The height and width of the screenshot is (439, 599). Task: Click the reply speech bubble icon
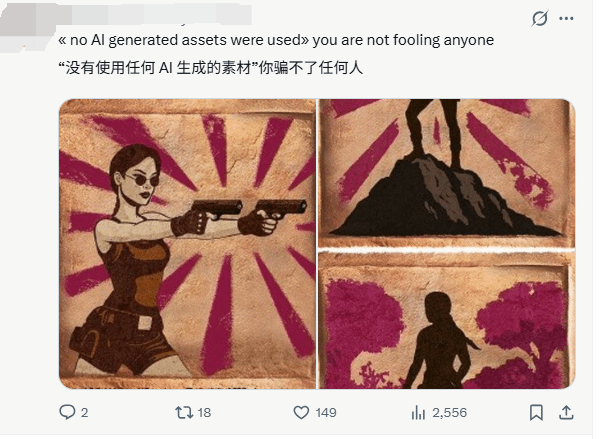tap(67, 412)
